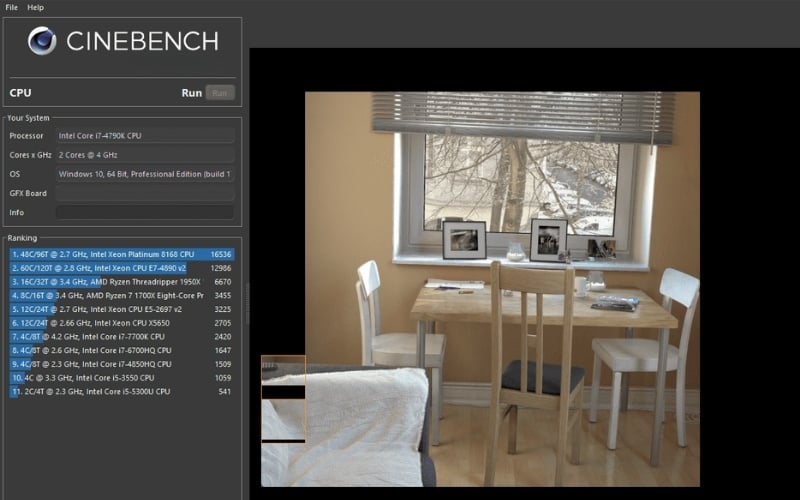Click the score value 6670

pos(223,282)
